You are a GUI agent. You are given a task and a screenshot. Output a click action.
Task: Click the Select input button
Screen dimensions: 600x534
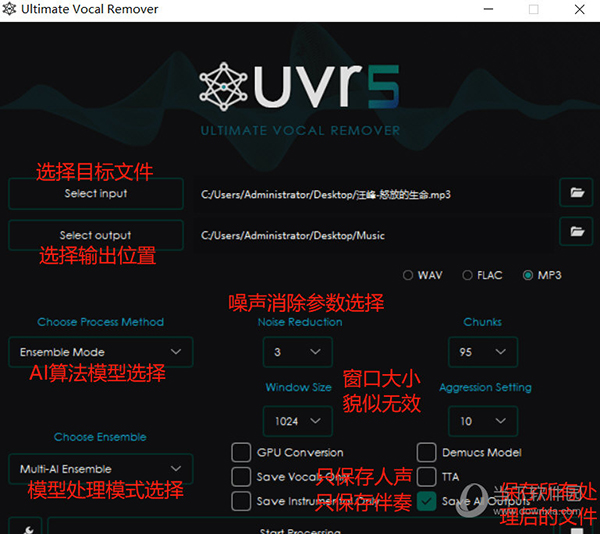coord(96,194)
